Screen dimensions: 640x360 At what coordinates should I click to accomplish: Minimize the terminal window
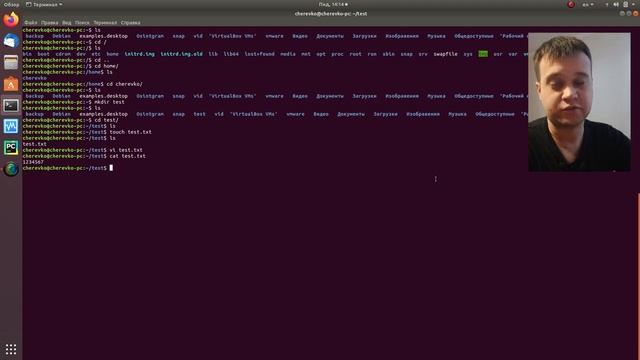pos(622,13)
